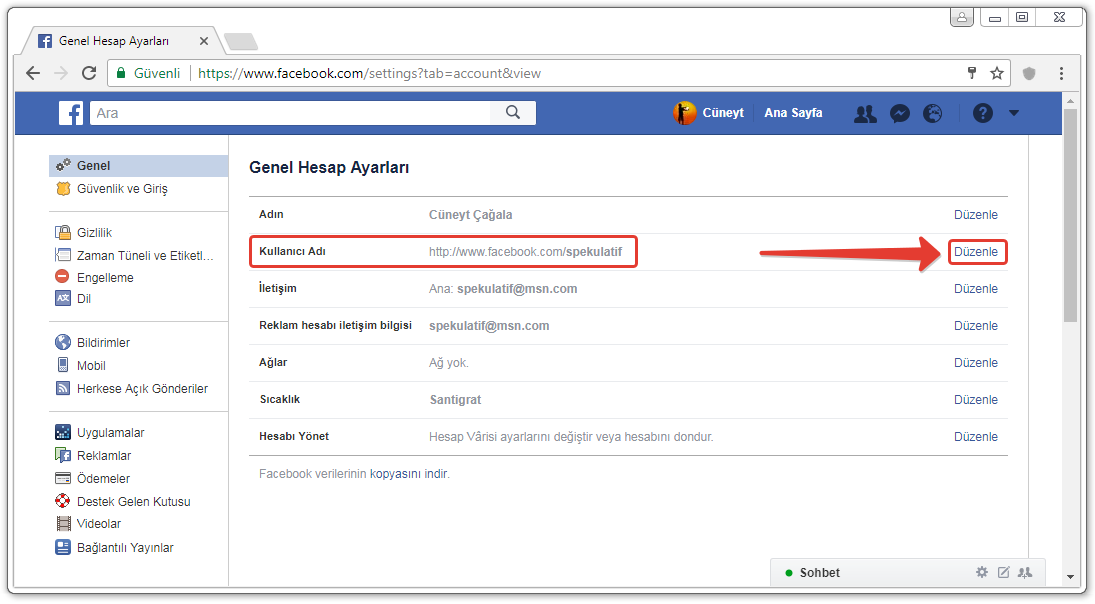Screen dimensions: 1095x604
Task: Expand the account dropdown arrow
Action: click(x=1014, y=114)
